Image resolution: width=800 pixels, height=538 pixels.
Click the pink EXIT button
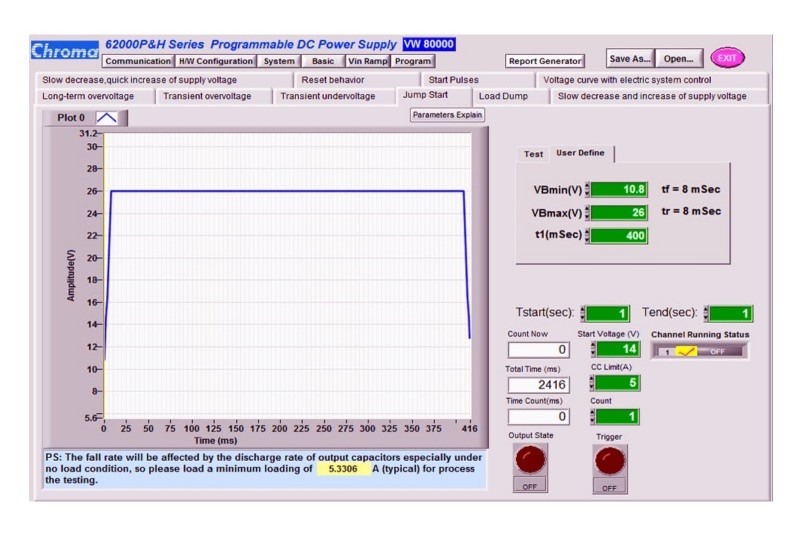click(x=727, y=58)
